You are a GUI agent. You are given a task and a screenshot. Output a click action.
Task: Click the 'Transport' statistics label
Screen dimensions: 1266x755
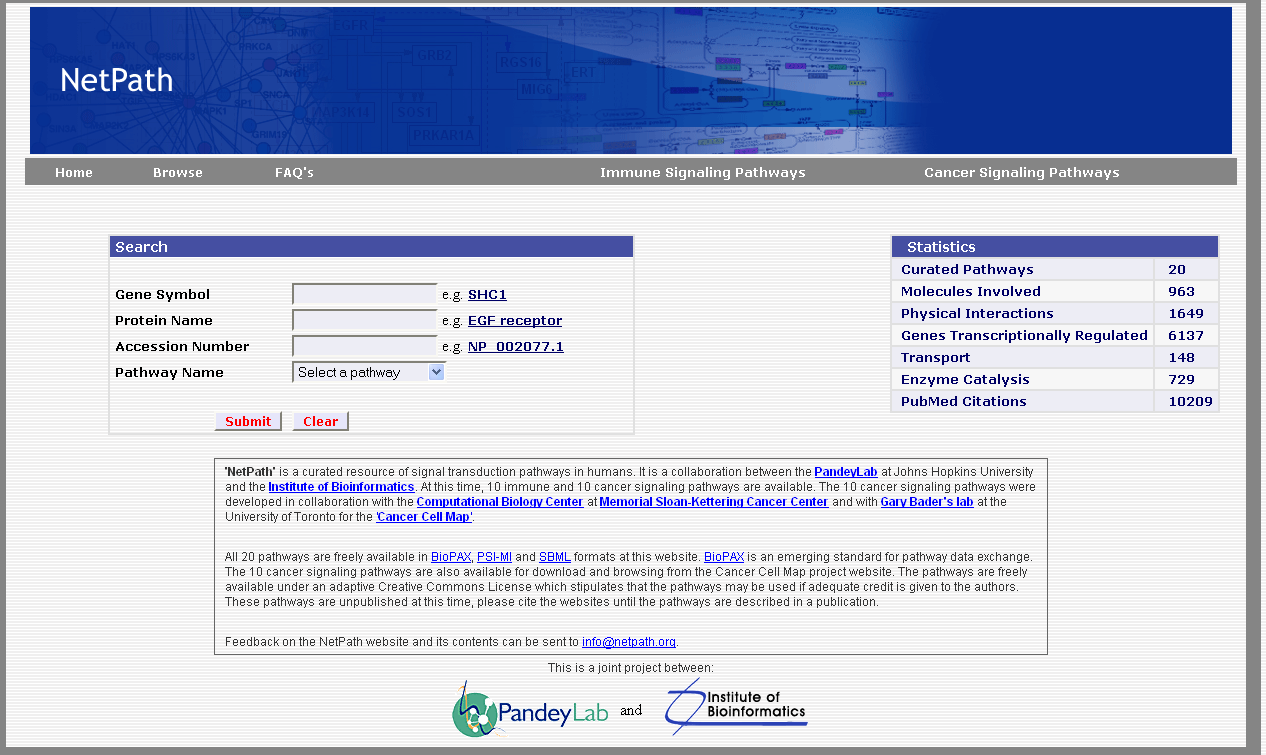(x=935, y=358)
